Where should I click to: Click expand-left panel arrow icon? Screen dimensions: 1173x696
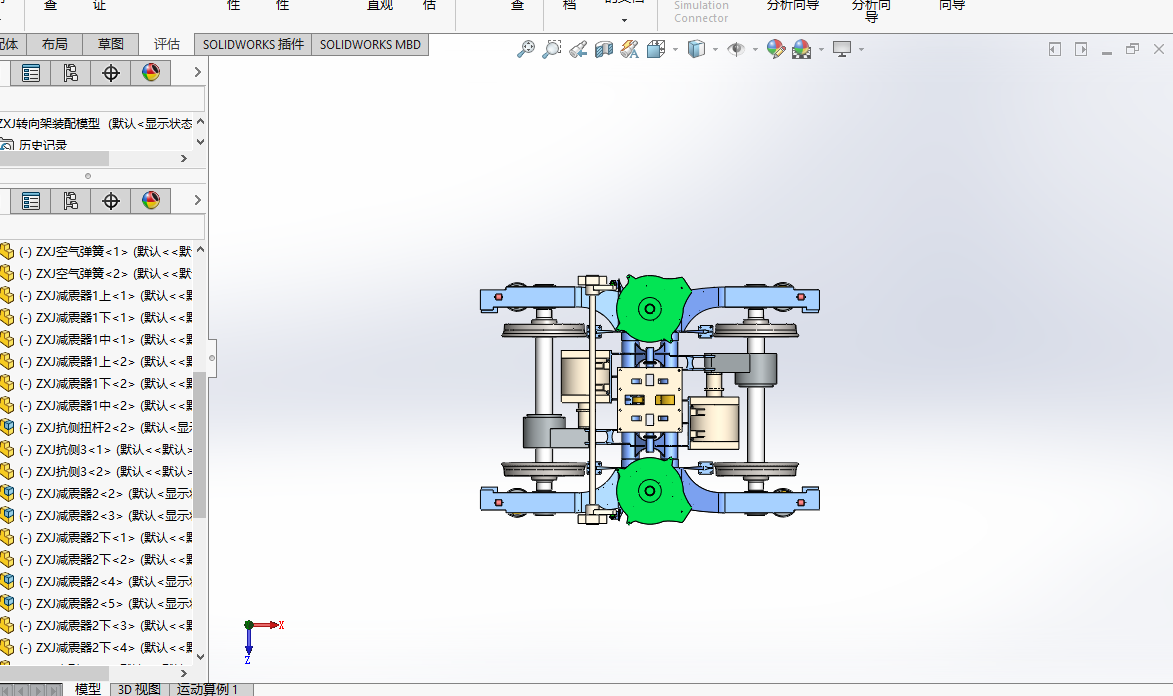point(1055,49)
